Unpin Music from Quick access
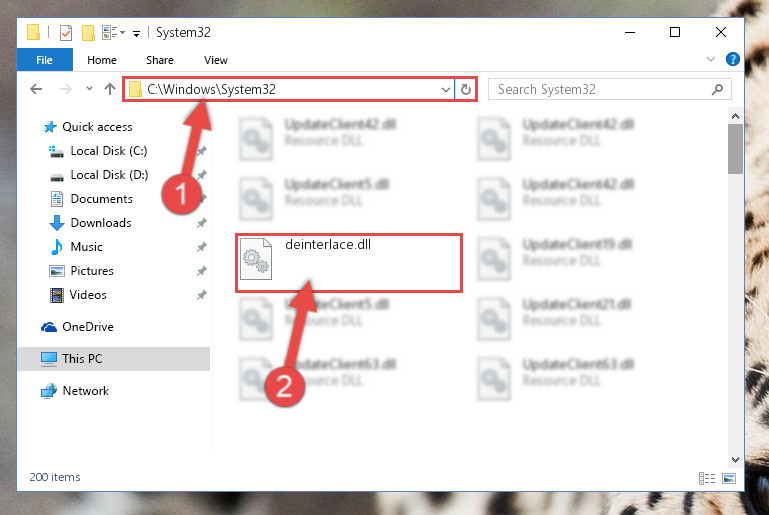This screenshot has width=769, height=515. [x=202, y=247]
